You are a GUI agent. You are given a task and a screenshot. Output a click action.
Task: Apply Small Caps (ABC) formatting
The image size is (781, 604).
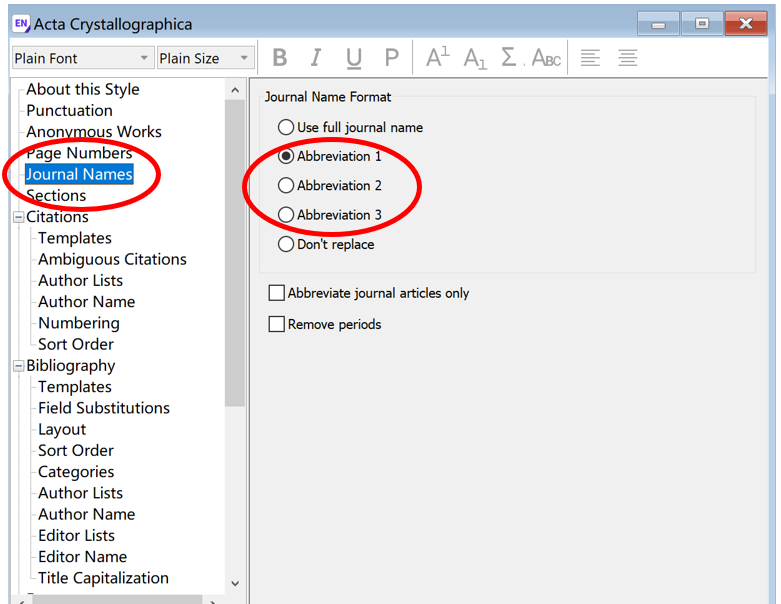pos(546,58)
